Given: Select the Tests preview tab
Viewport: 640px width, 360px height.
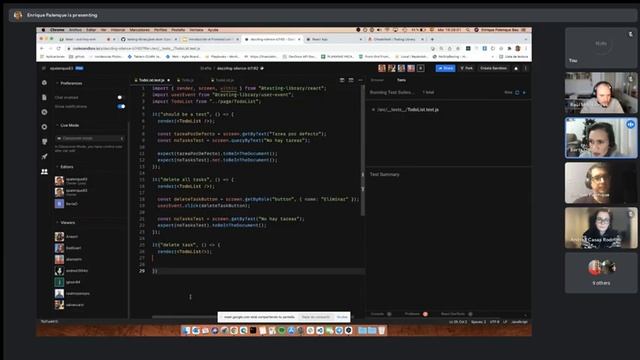Looking at the screenshot, I should [401, 80].
